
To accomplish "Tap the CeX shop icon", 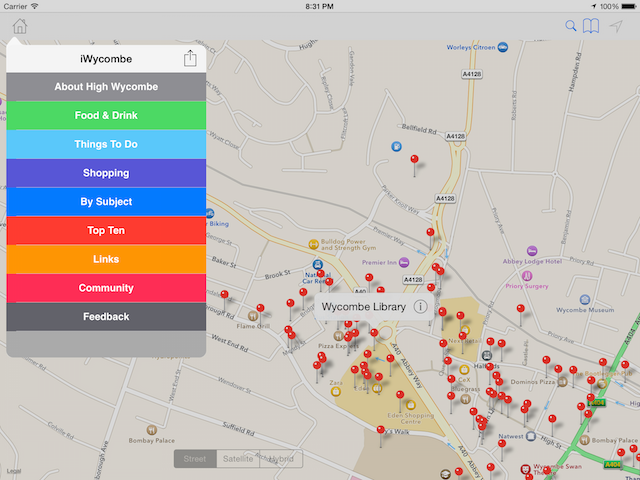I will point(464,370).
